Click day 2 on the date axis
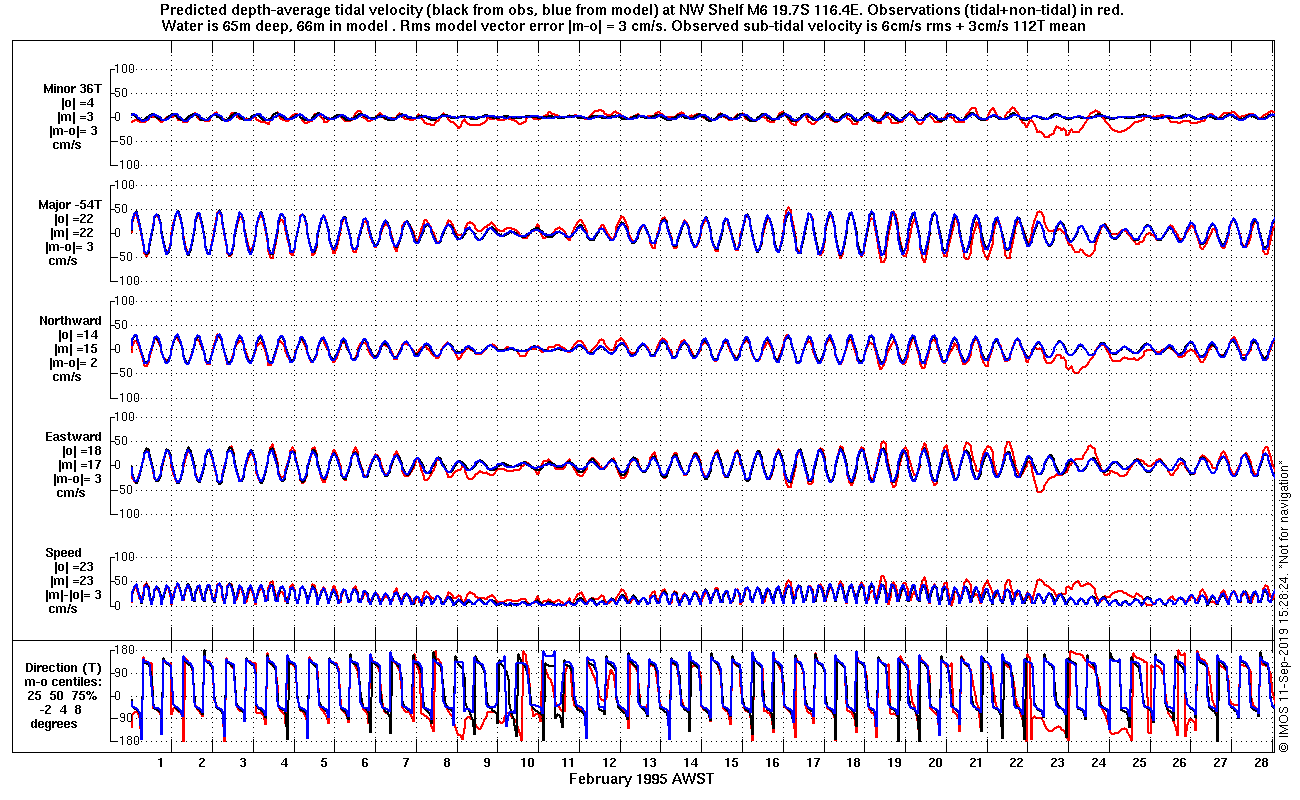 coord(201,762)
